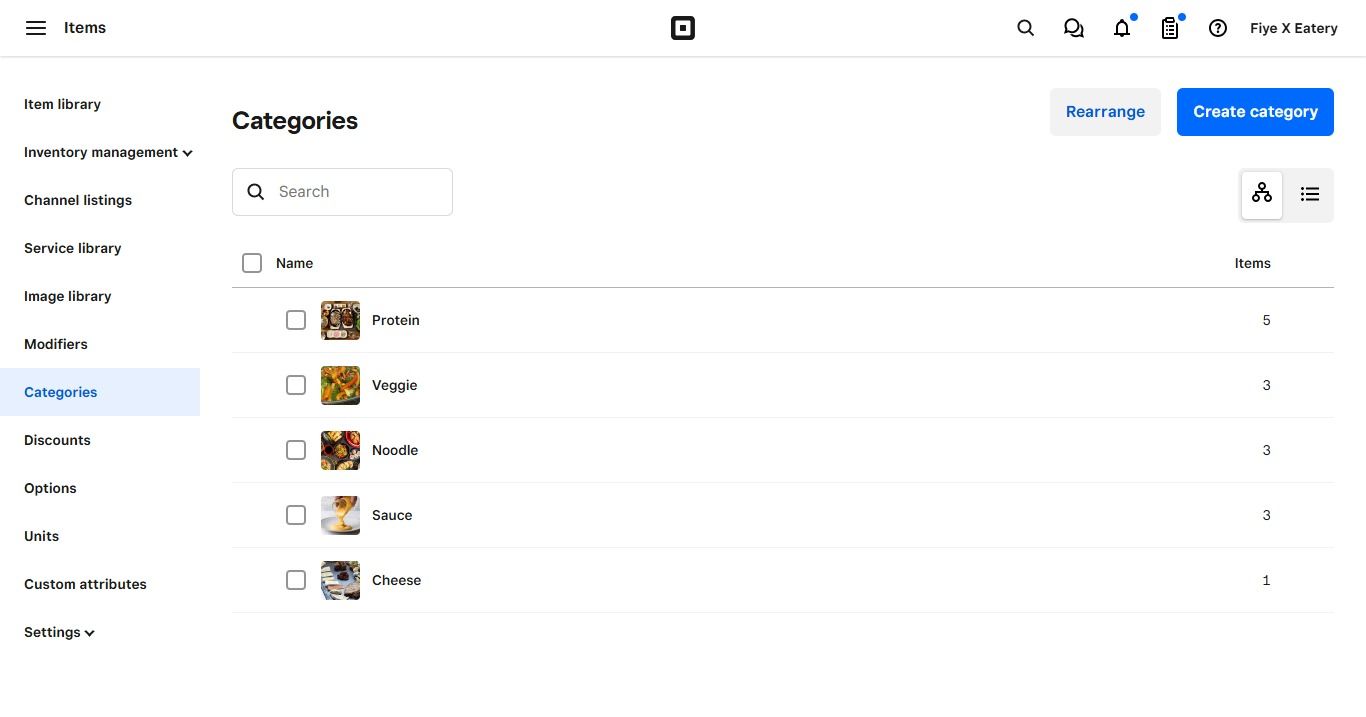The width and height of the screenshot is (1366, 717).
Task: Switch to flat list view
Action: point(1310,194)
